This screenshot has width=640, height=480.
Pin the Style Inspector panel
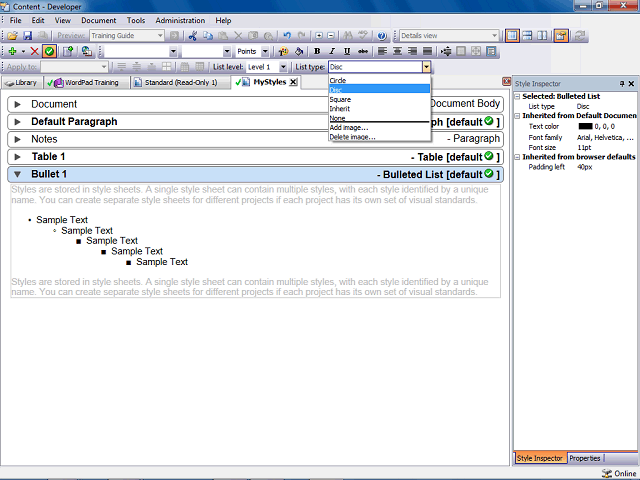click(622, 84)
